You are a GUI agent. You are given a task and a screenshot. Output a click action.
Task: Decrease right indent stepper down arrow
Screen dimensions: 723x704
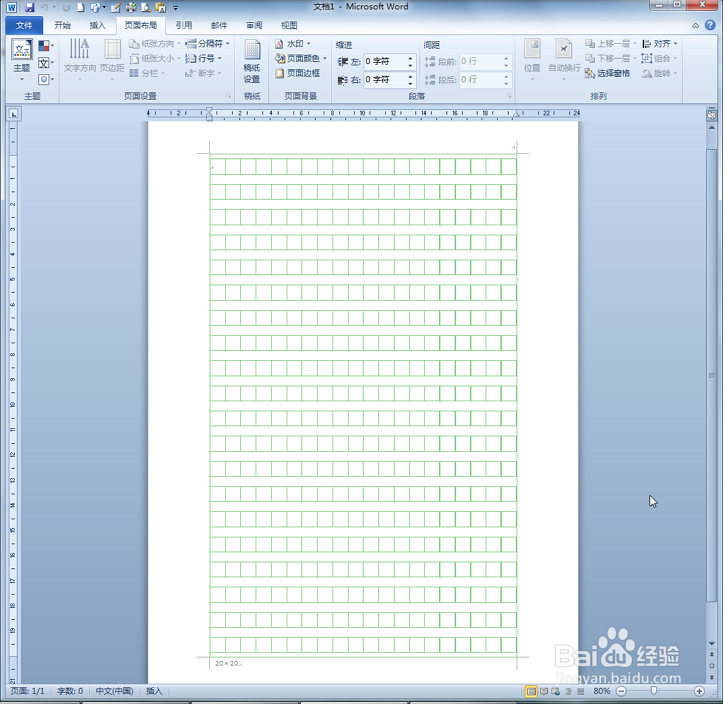click(x=410, y=83)
